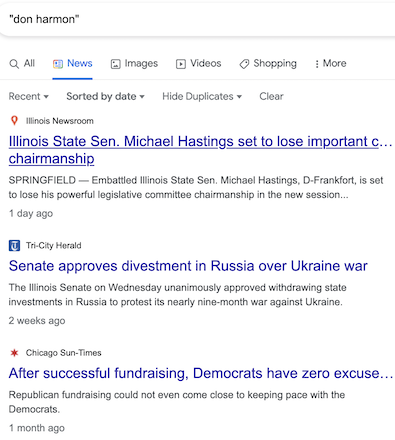Open Senate approves divestment in Russia article
This screenshot has height=440, width=395.
coord(188,266)
